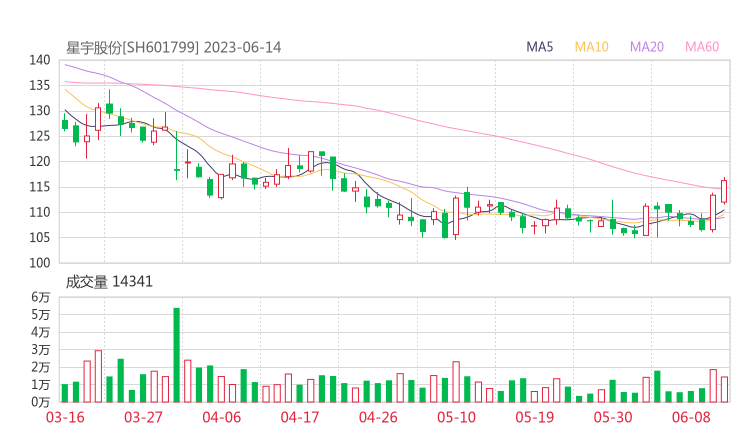Click the 100 price axis label
The image size is (740, 440).
[x=39, y=263]
